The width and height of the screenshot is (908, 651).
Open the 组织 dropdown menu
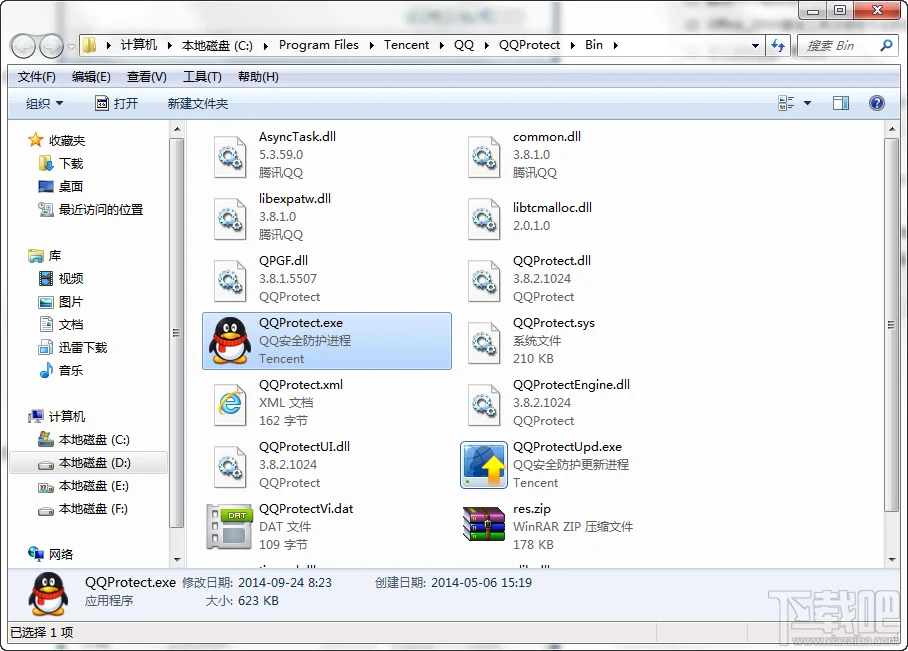(44, 103)
